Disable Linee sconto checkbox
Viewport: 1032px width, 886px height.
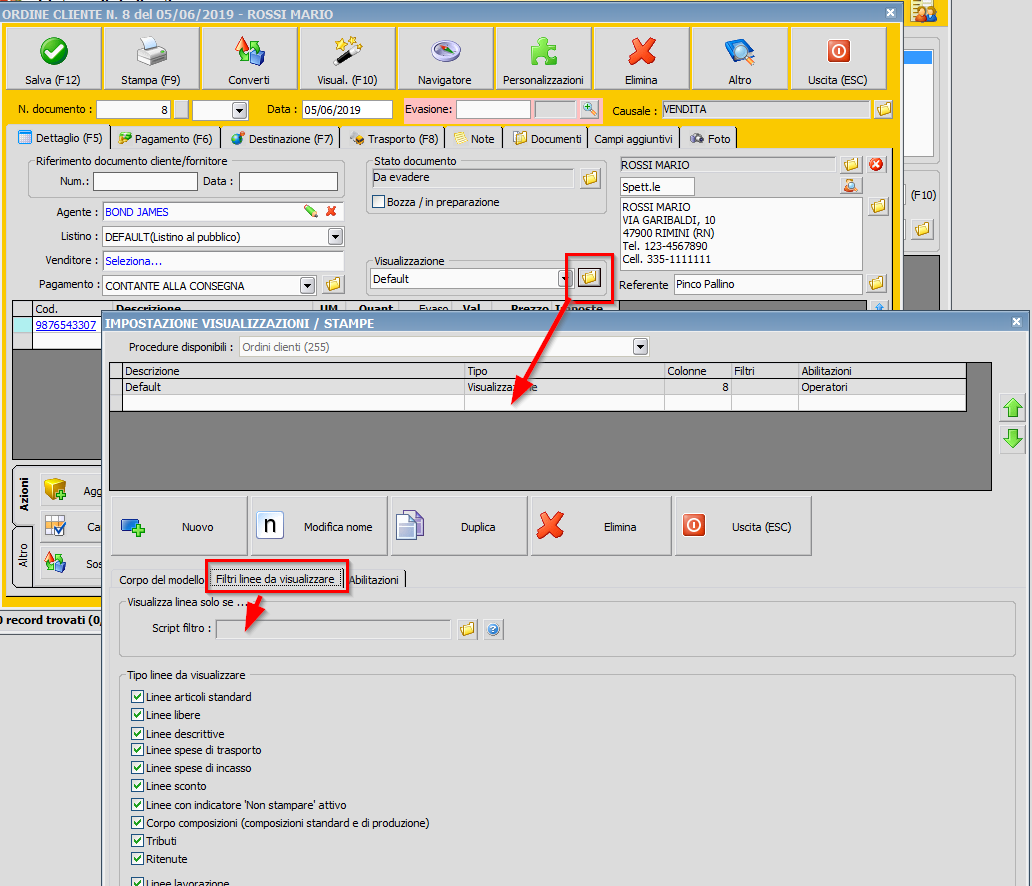tap(138, 785)
